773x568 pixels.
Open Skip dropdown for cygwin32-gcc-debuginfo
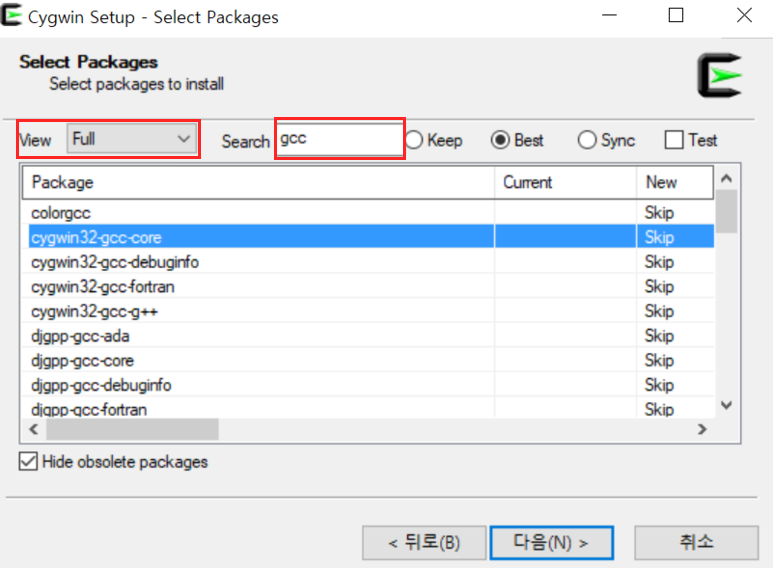(660, 262)
